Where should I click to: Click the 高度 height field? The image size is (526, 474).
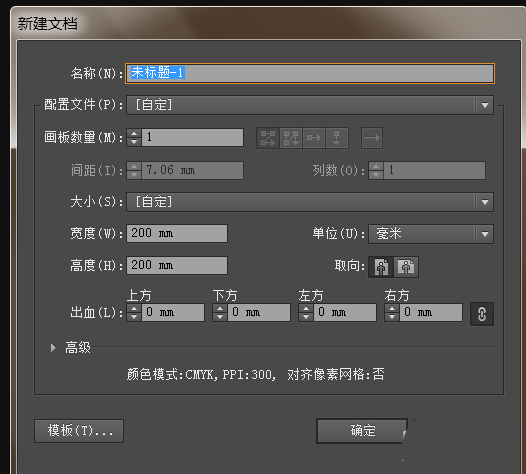pos(177,266)
